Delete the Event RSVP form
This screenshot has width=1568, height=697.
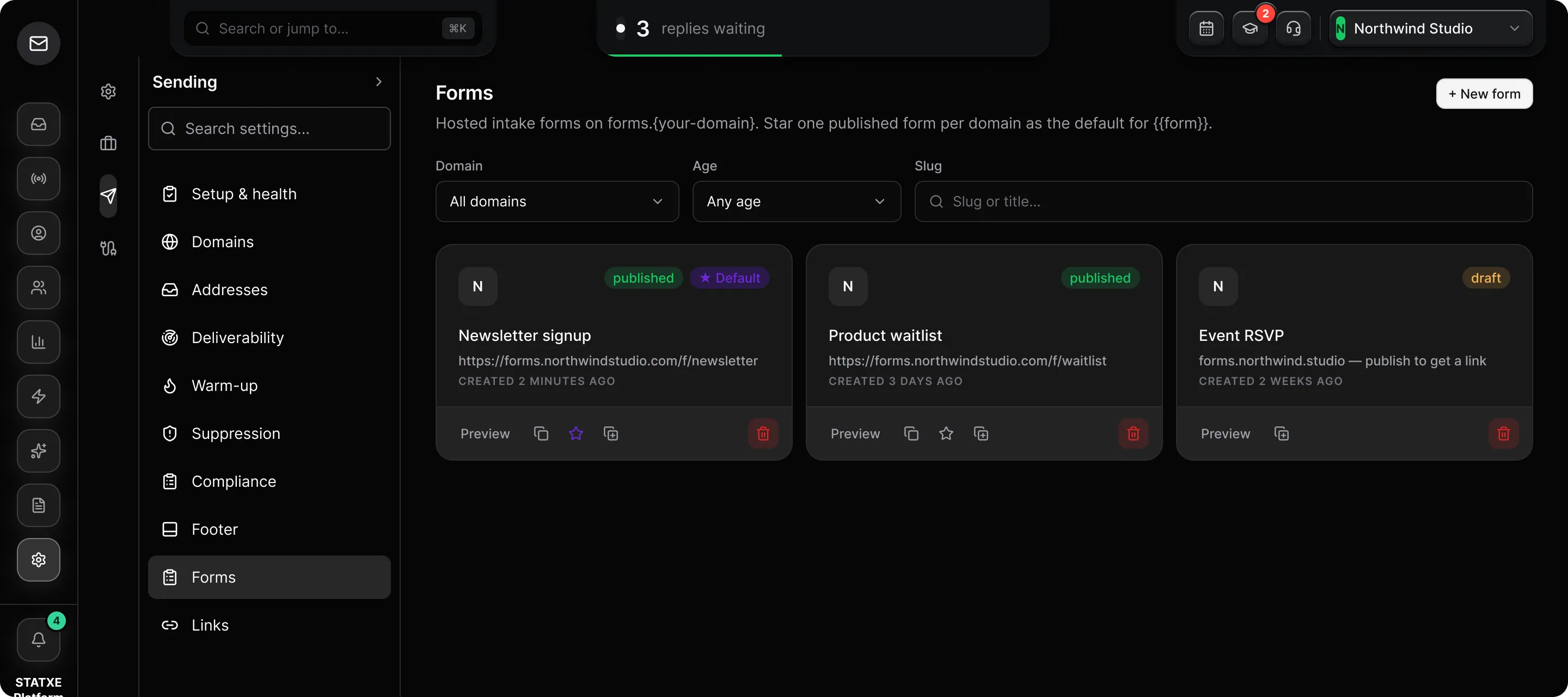click(x=1503, y=433)
